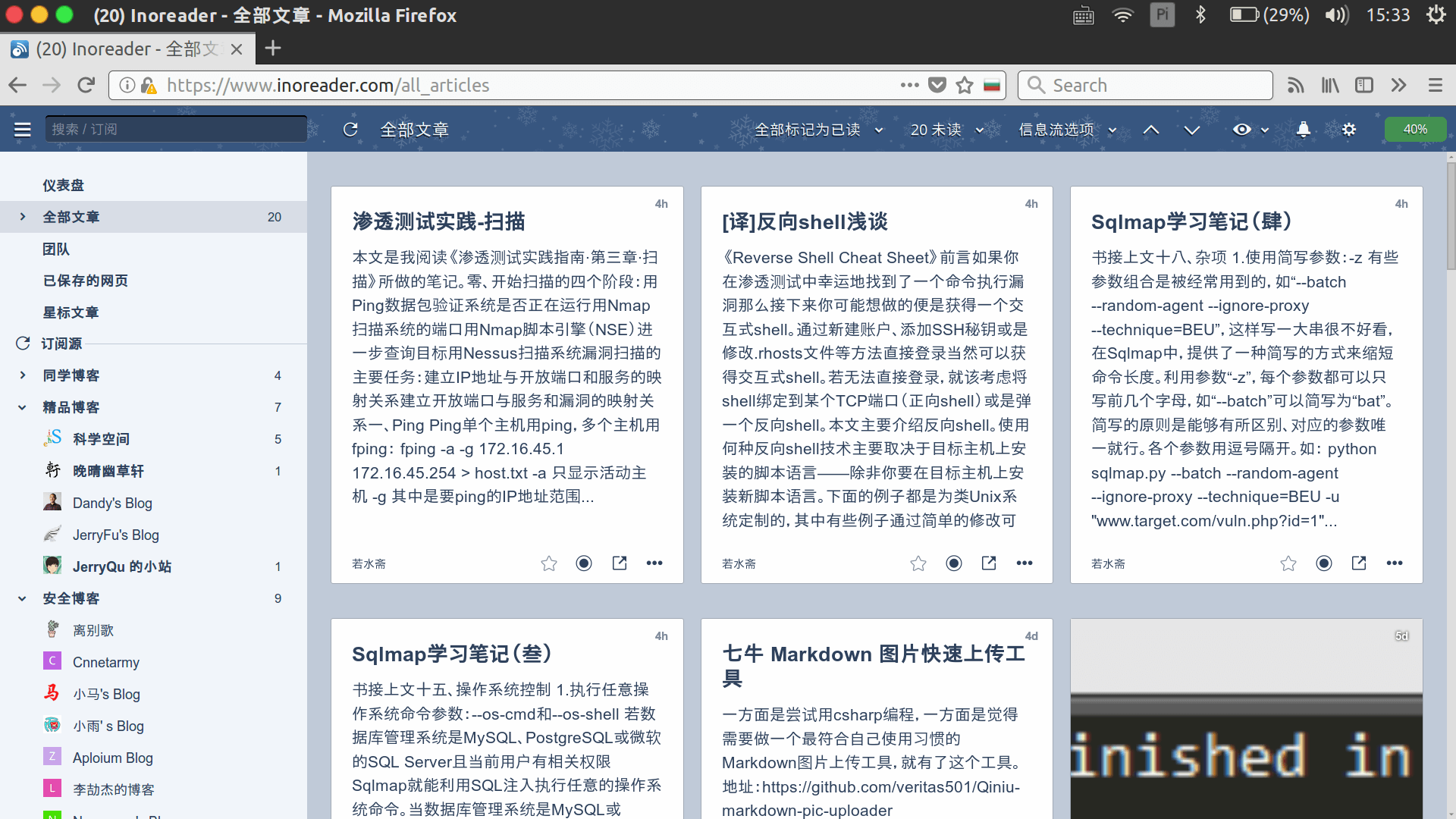
Task: Open more options on Sqlmap学习笔记（肆）card
Action: pos(1395,563)
